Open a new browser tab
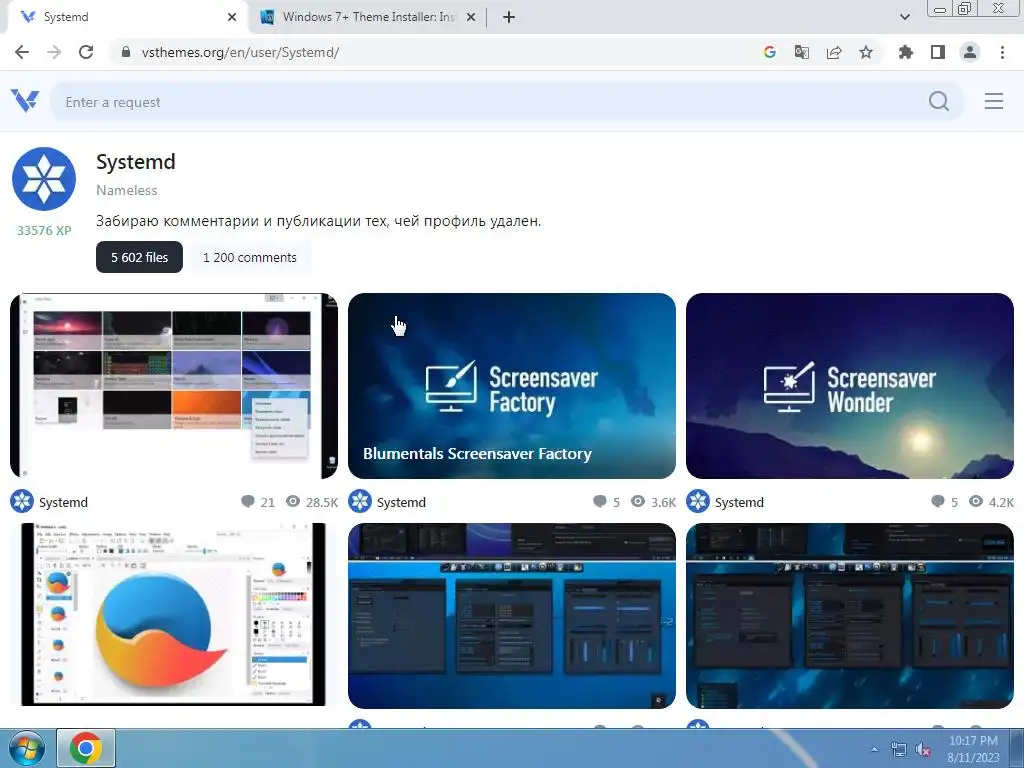1024x768 pixels. 509,17
